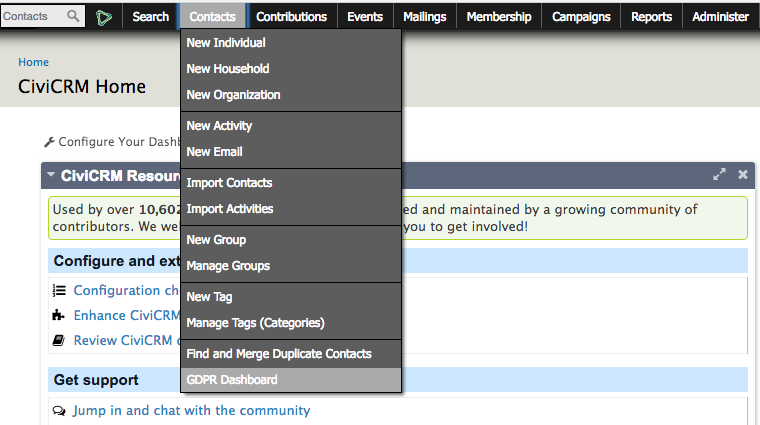The image size is (760, 425).
Task: Click the CiviCRM Resources dashlet title
Action: click(120, 175)
